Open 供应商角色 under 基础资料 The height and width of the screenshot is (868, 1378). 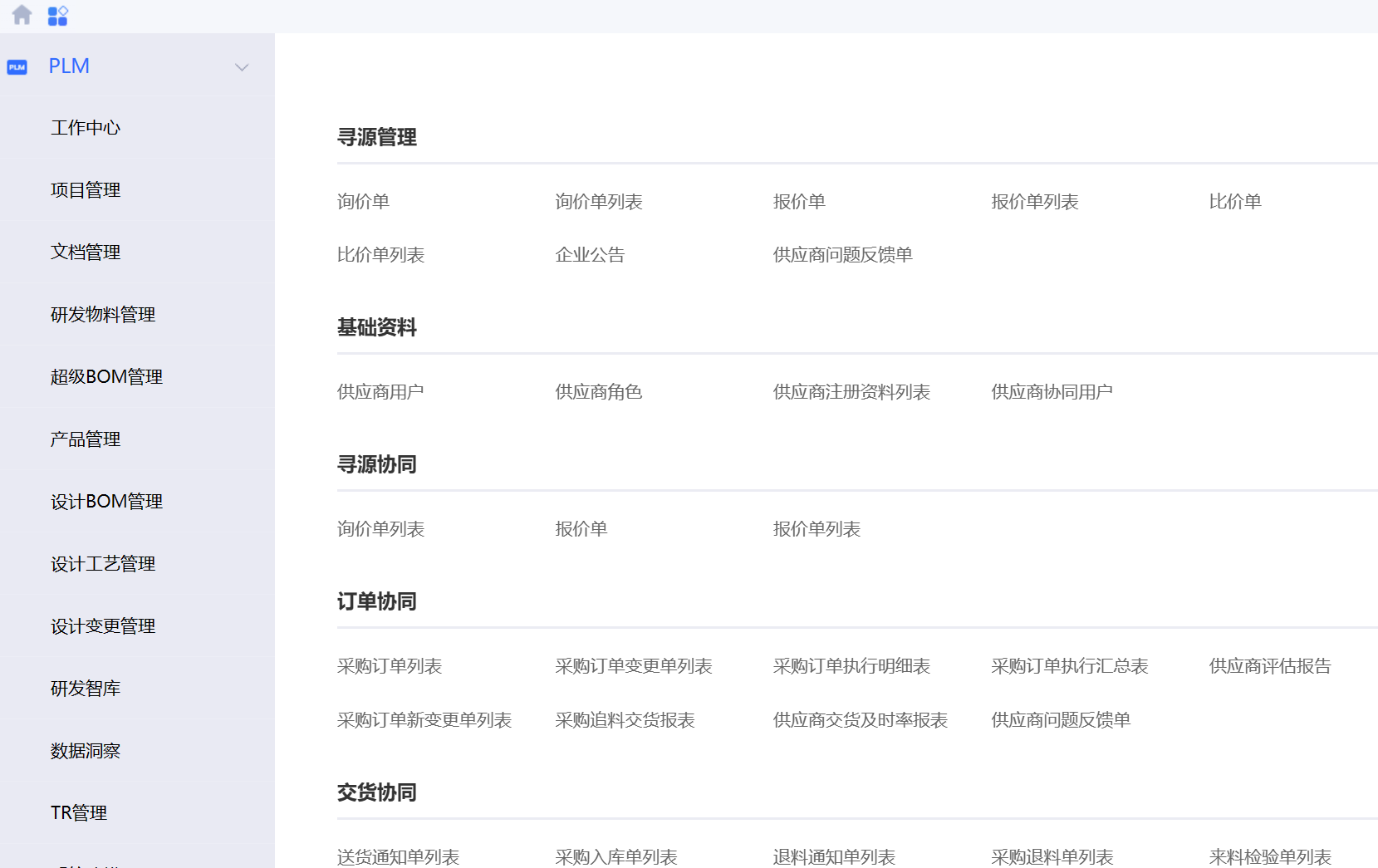coord(598,392)
